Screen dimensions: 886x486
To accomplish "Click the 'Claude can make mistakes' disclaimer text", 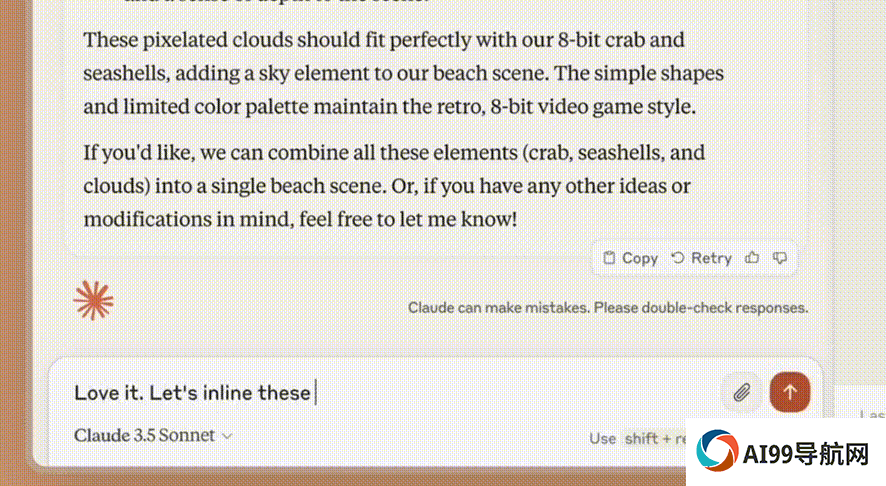I will coord(608,308).
